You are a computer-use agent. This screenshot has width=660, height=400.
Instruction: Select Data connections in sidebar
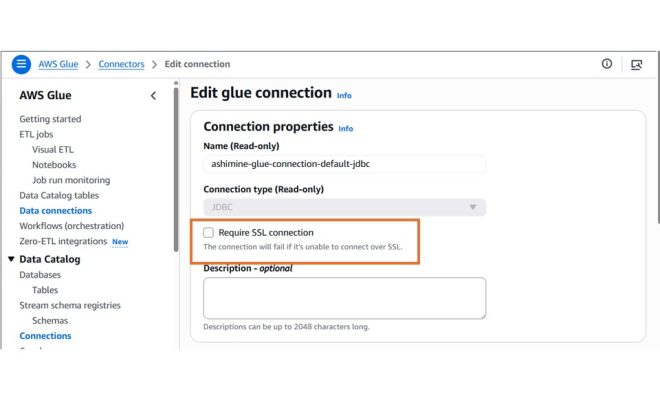coord(55,211)
